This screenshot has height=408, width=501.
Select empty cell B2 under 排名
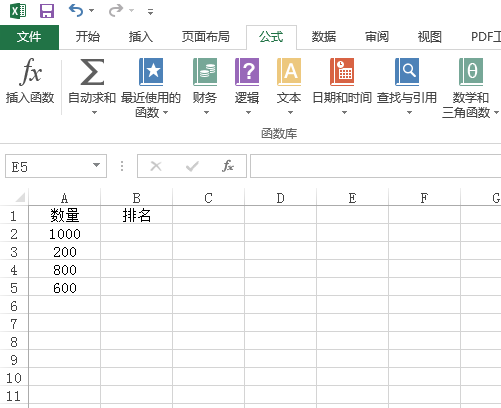137,233
